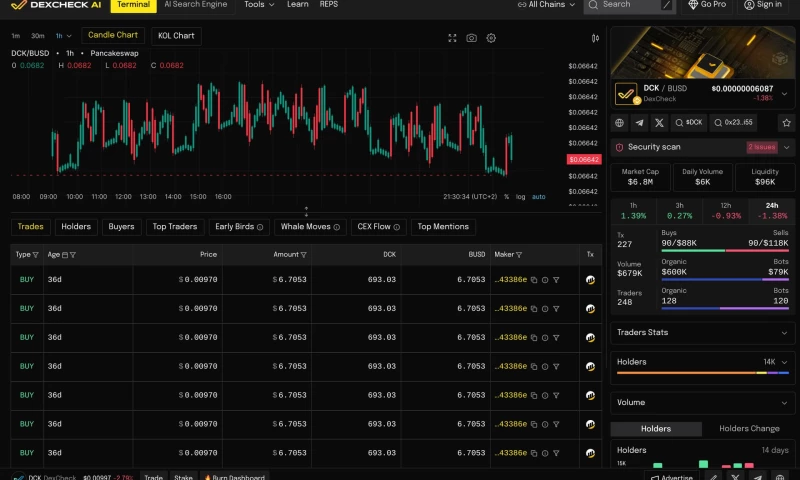Click the Holders distribution color bar

tap(703, 373)
